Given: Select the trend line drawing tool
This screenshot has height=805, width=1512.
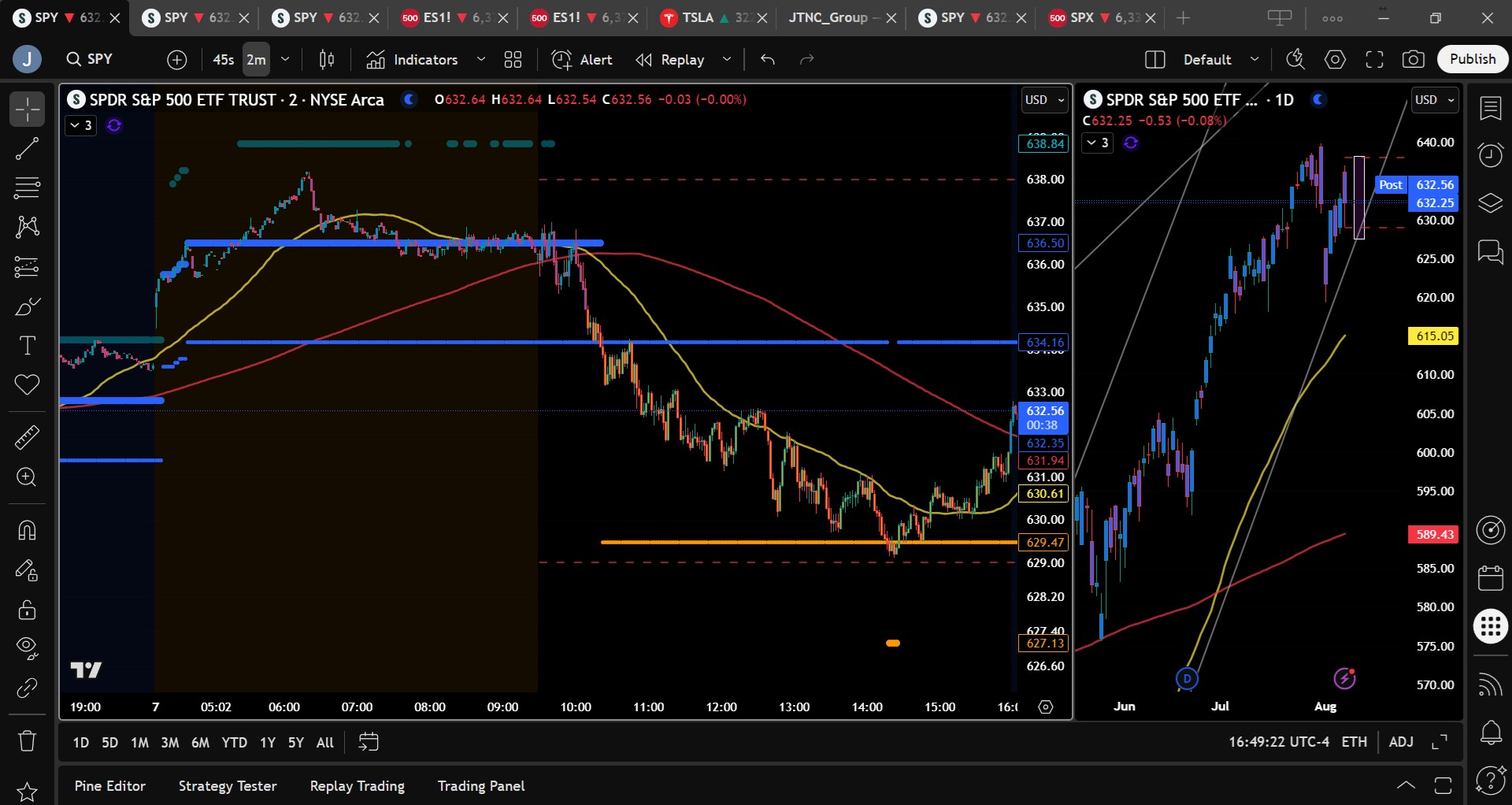Looking at the screenshot, I should (x=27, y=149).
